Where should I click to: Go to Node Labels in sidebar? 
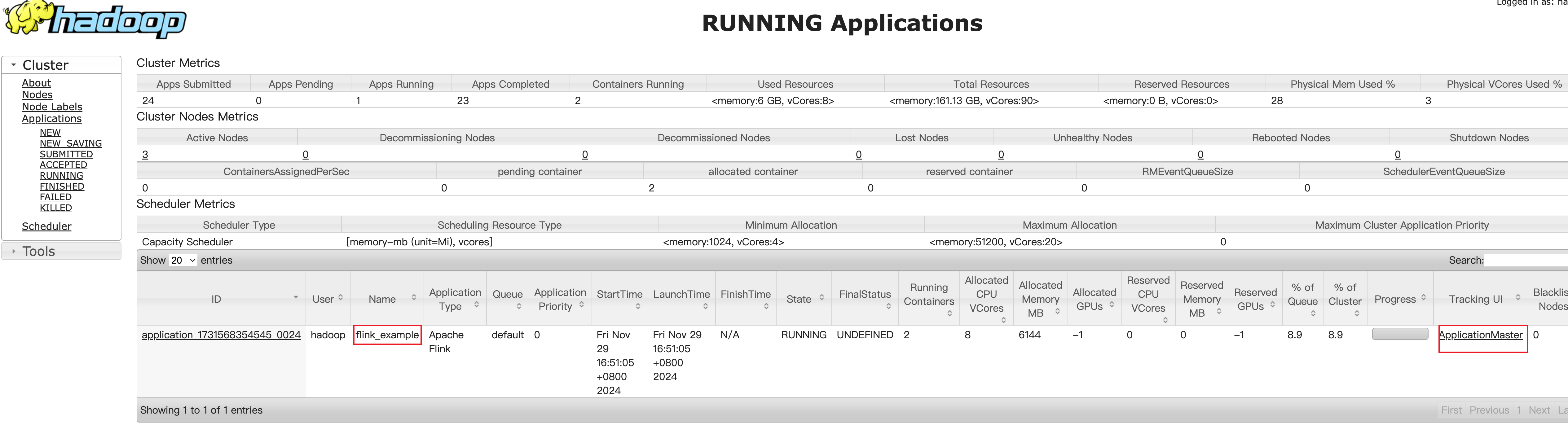tap(52, 107)
